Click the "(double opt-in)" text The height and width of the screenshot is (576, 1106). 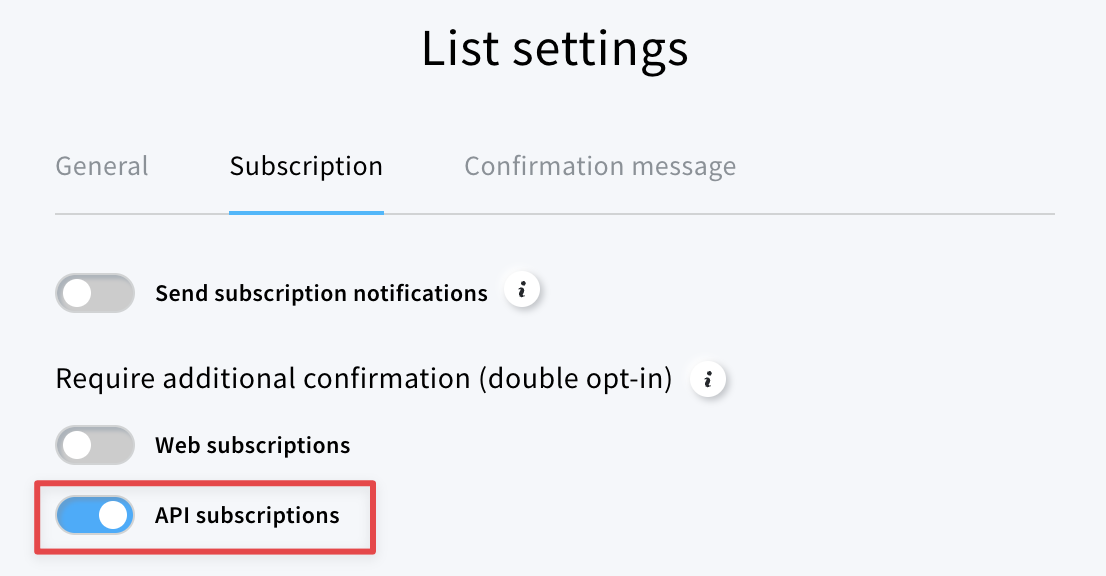(x=576, y=379)
